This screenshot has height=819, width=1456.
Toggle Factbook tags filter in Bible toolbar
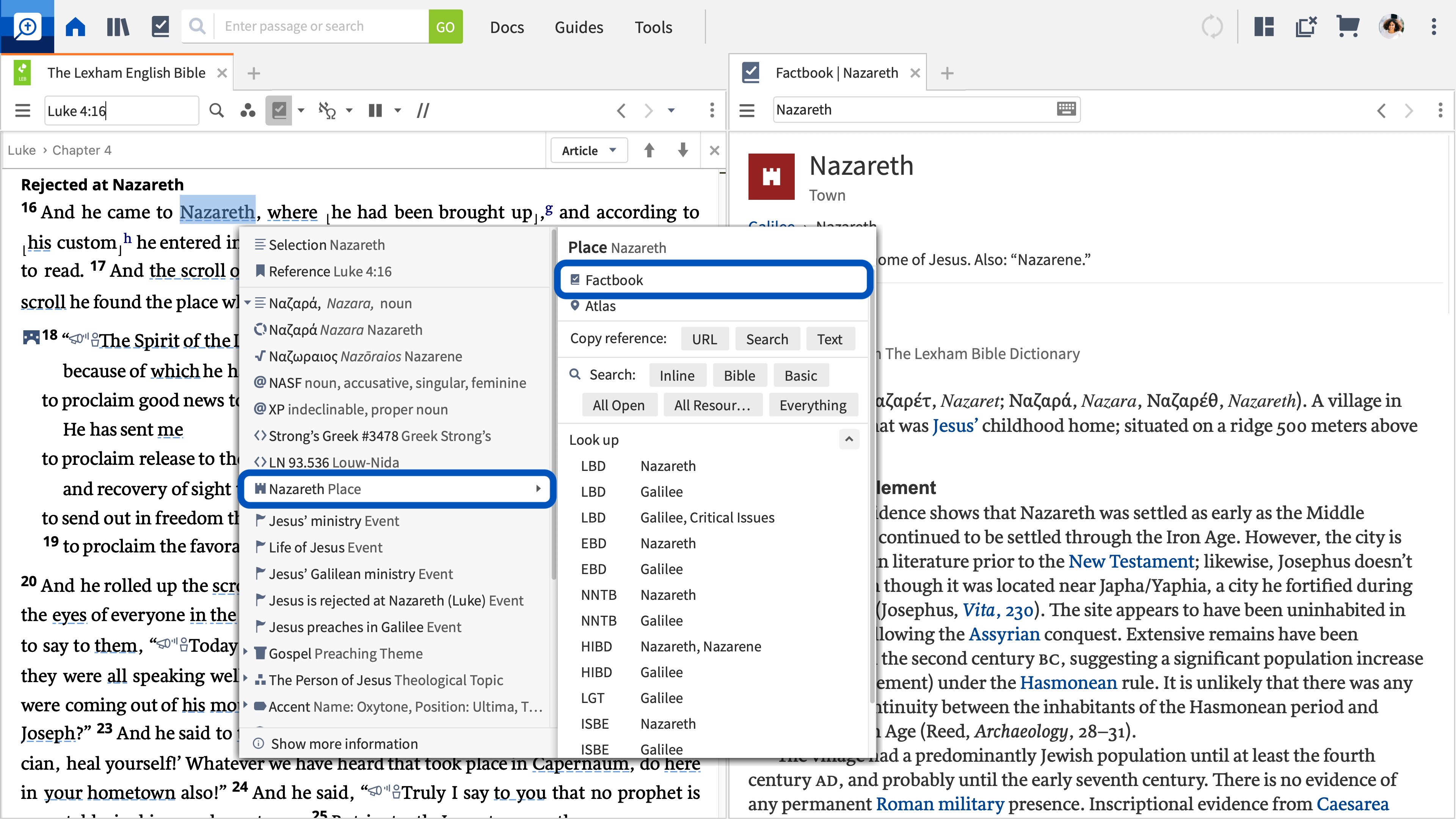[279, 110]
